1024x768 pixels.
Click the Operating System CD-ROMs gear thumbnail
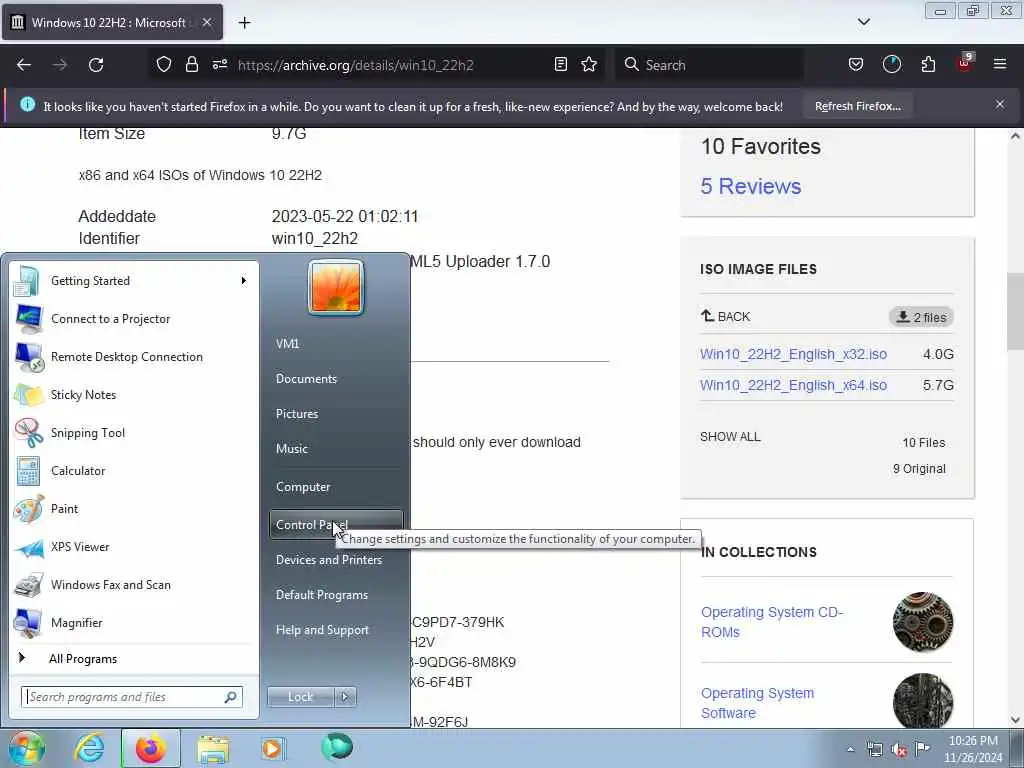(x=923, y=622)
